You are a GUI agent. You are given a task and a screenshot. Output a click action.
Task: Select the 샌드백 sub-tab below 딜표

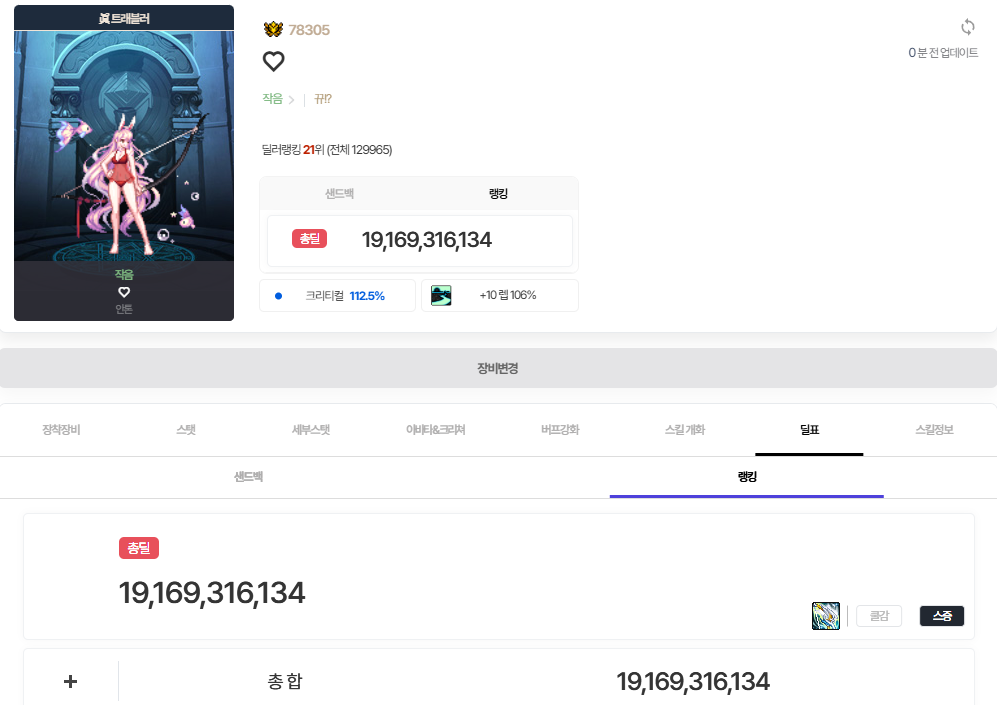pyautogui.click(x=249, y=477)
